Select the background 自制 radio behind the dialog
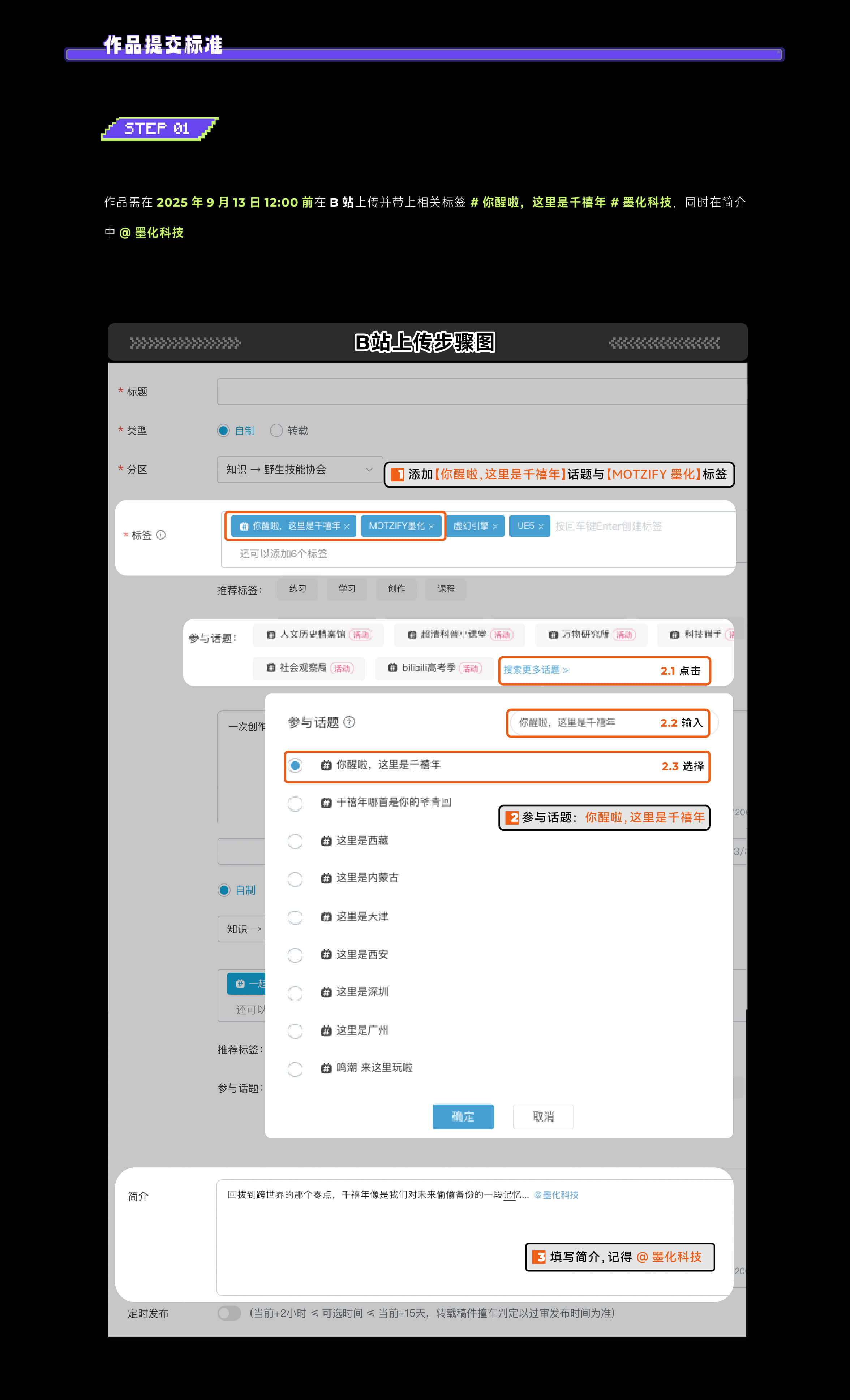The width and height of the screenshot is (850, 1400). [x=224, y=890]
